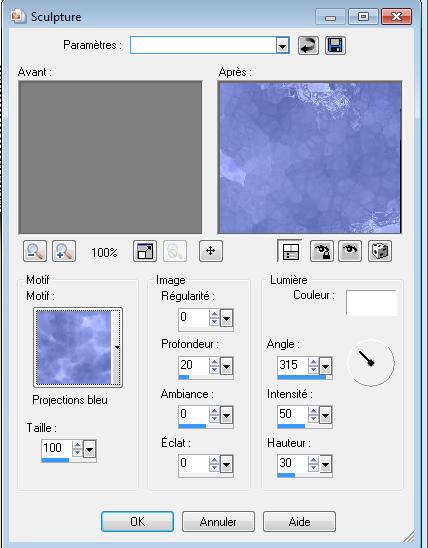Open the Aide help button

(x=299, y=522)
